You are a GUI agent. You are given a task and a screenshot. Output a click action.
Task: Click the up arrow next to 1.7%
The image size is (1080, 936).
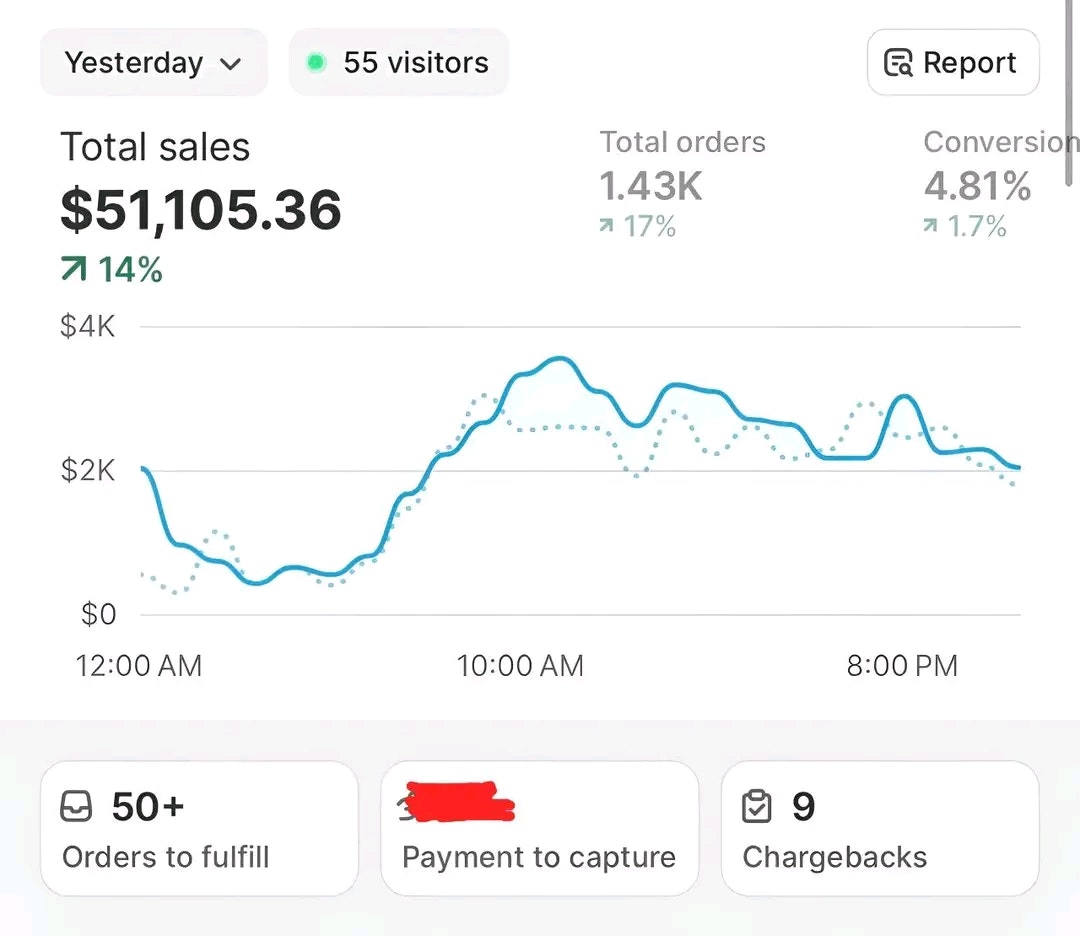pos(930,227)
